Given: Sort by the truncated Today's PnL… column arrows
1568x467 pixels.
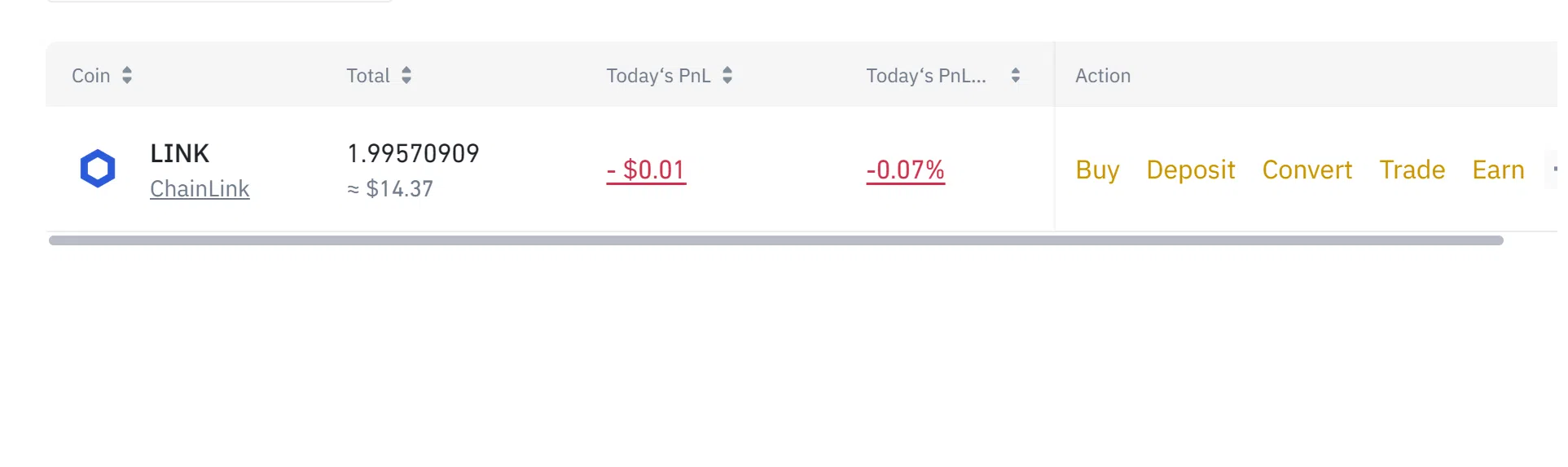Looking at the screenshot, I should pos(1015,76).
